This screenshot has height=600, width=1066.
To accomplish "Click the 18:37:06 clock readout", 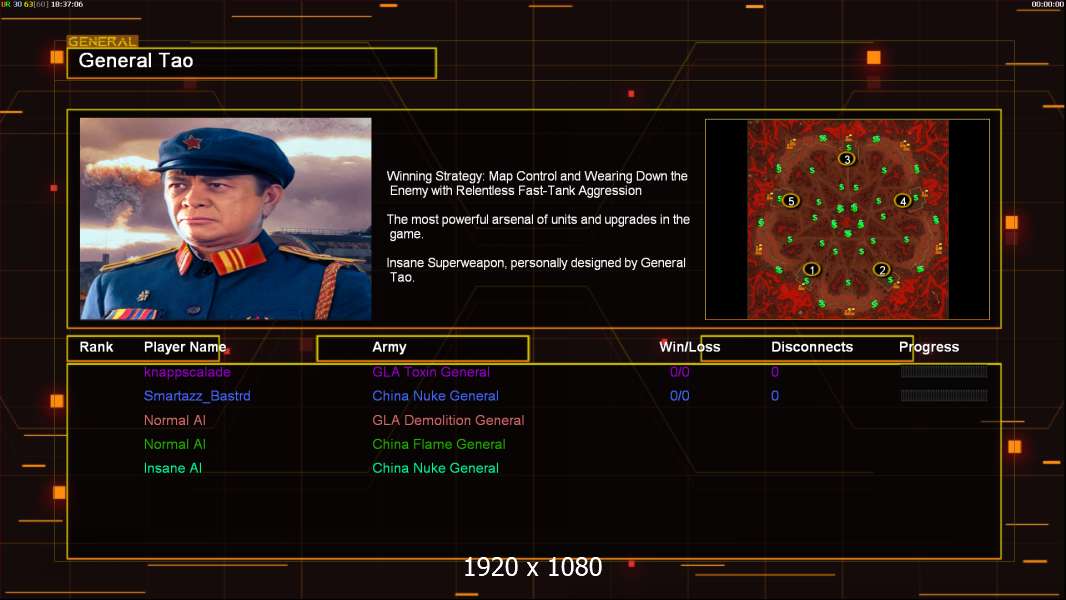I will [67, 4].
